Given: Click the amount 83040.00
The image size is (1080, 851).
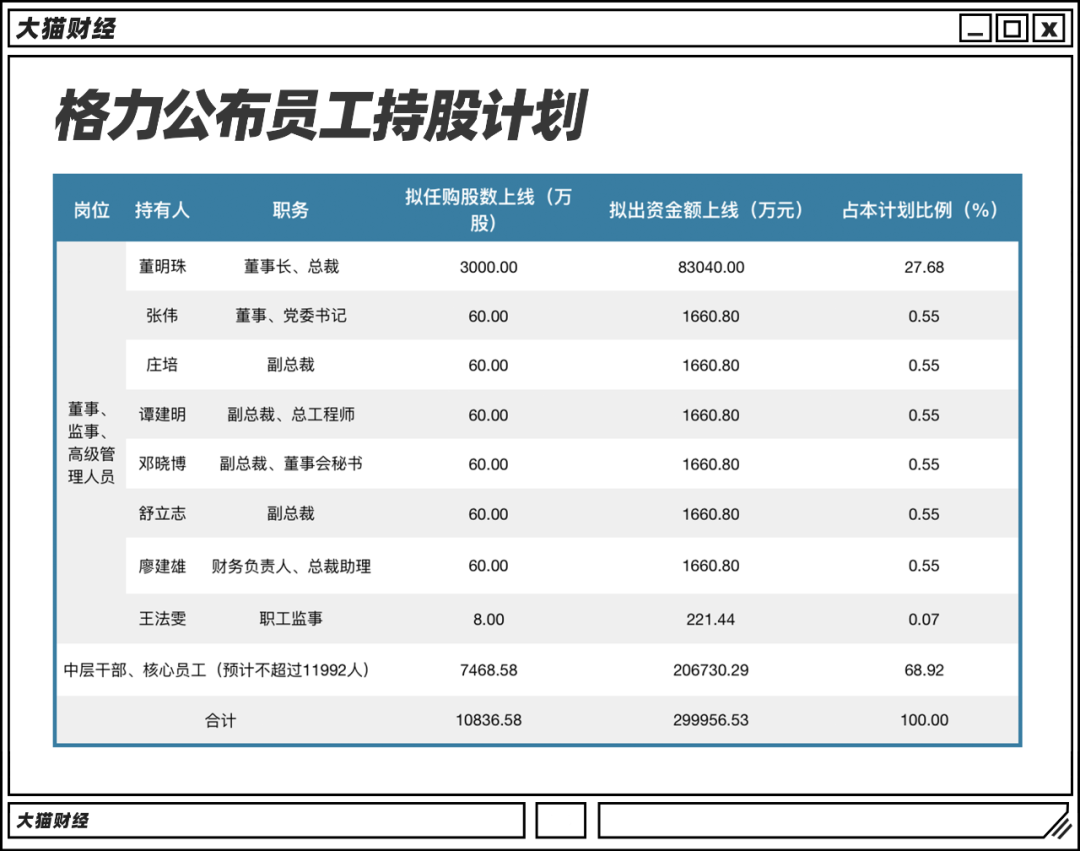Looking at the screenshot, I should 711,267.
